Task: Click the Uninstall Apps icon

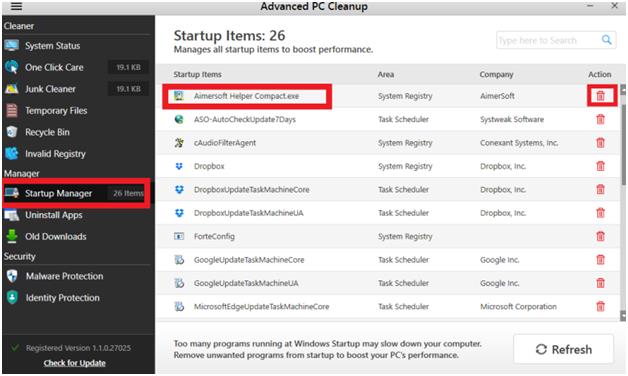Action: [12, 215]
